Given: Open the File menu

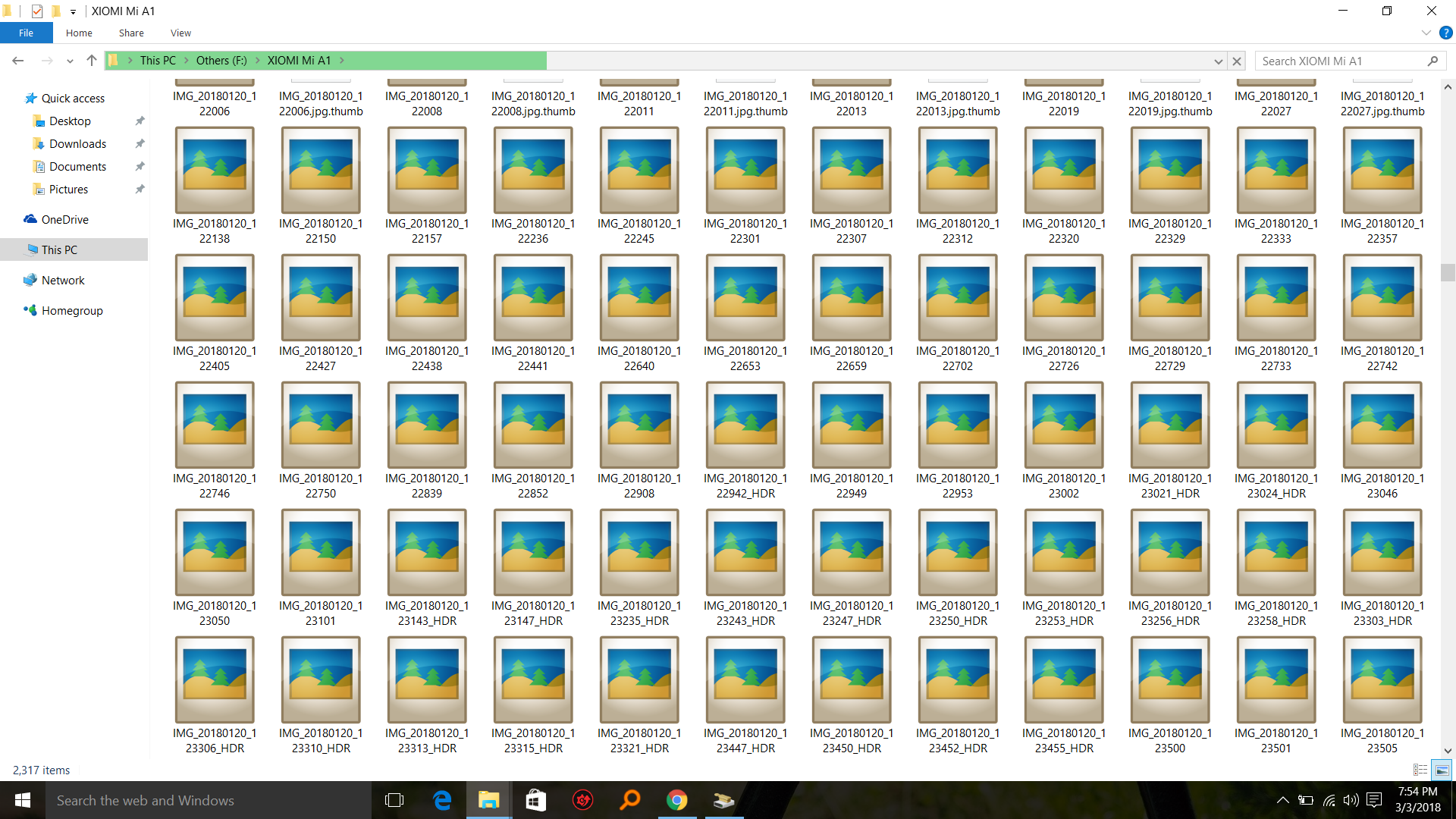Looking at the screenshot, I should [26, 33].
